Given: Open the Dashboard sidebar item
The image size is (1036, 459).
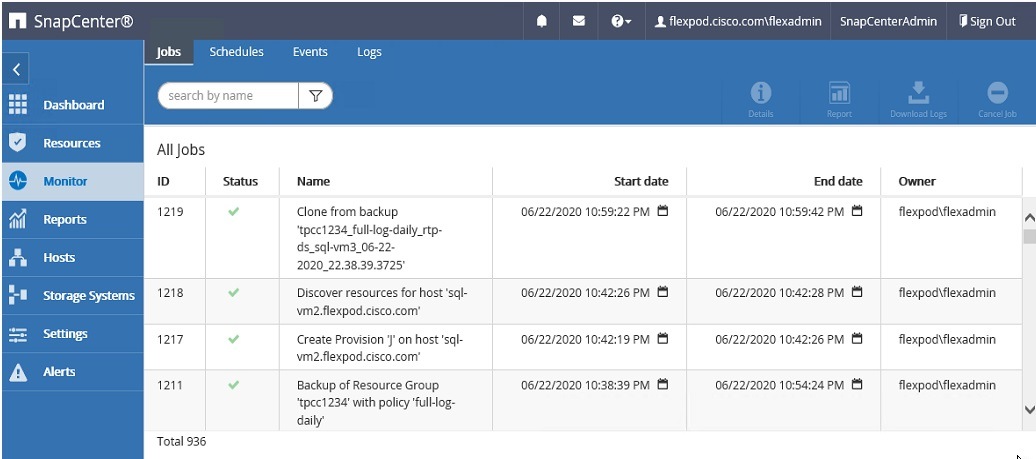Looking at the screenshot, I should coord(73,105).
